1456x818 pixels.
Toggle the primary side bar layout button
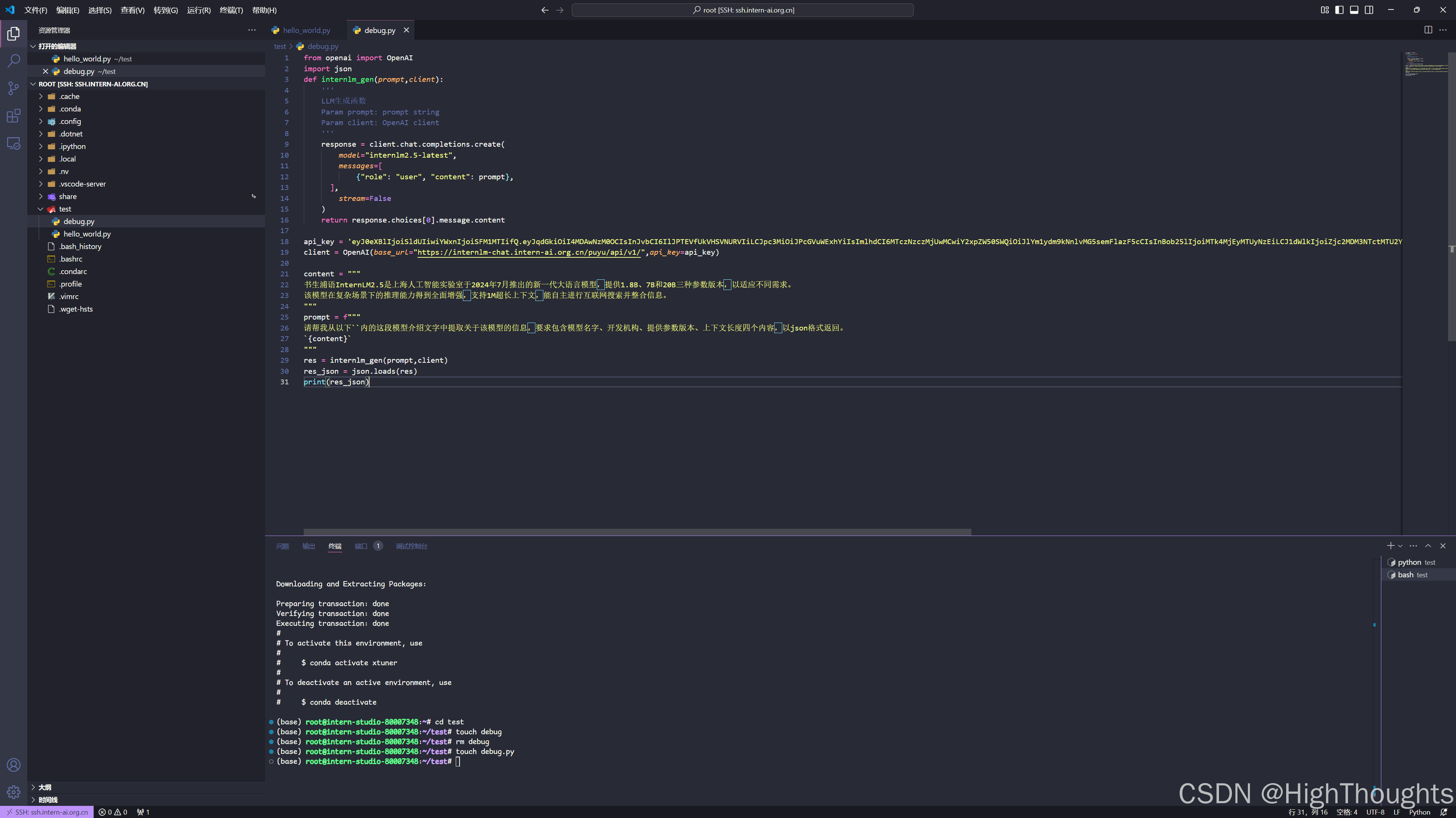pos(1339,9)
